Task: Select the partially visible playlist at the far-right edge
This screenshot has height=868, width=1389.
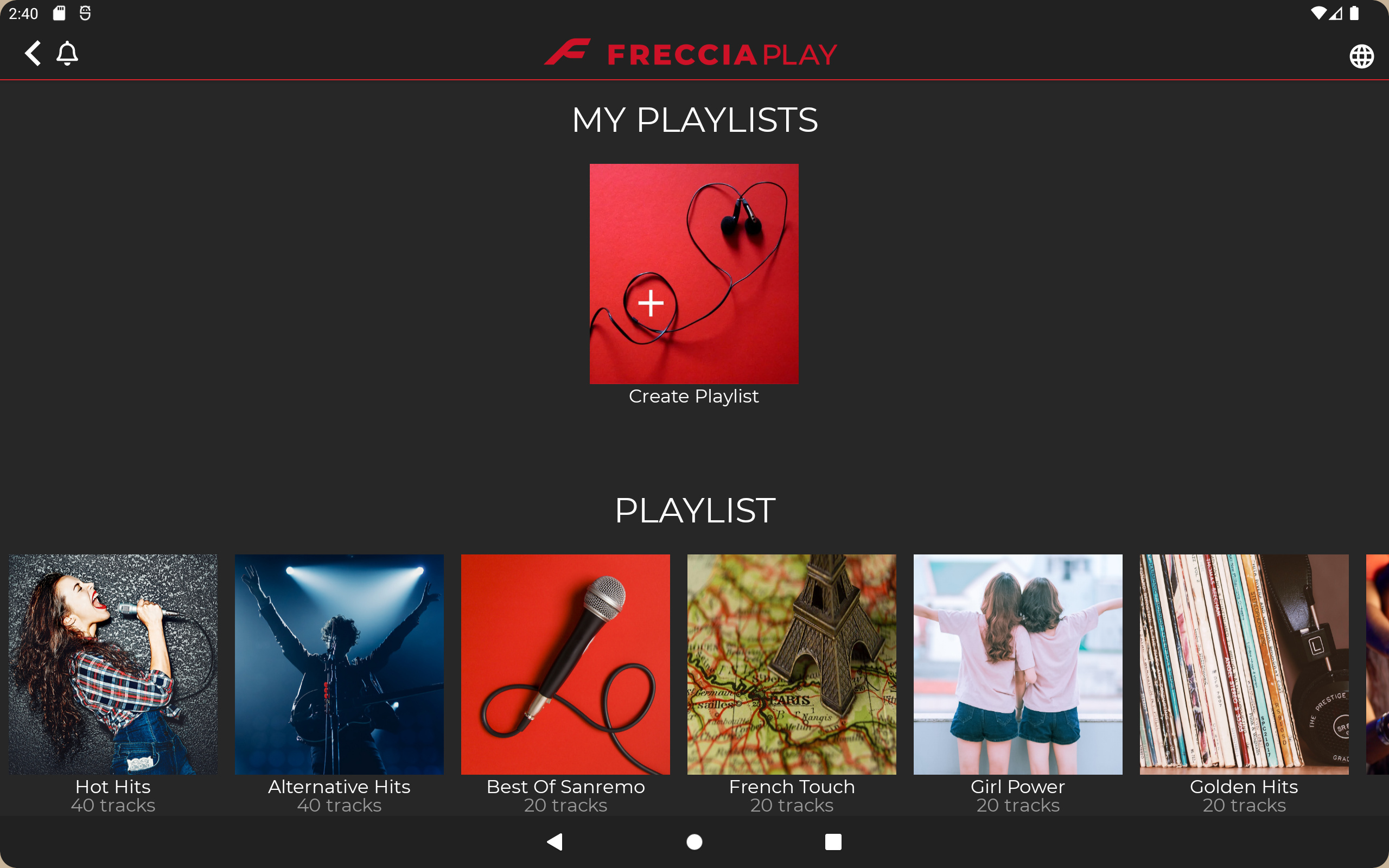Action: [1378, 664]
